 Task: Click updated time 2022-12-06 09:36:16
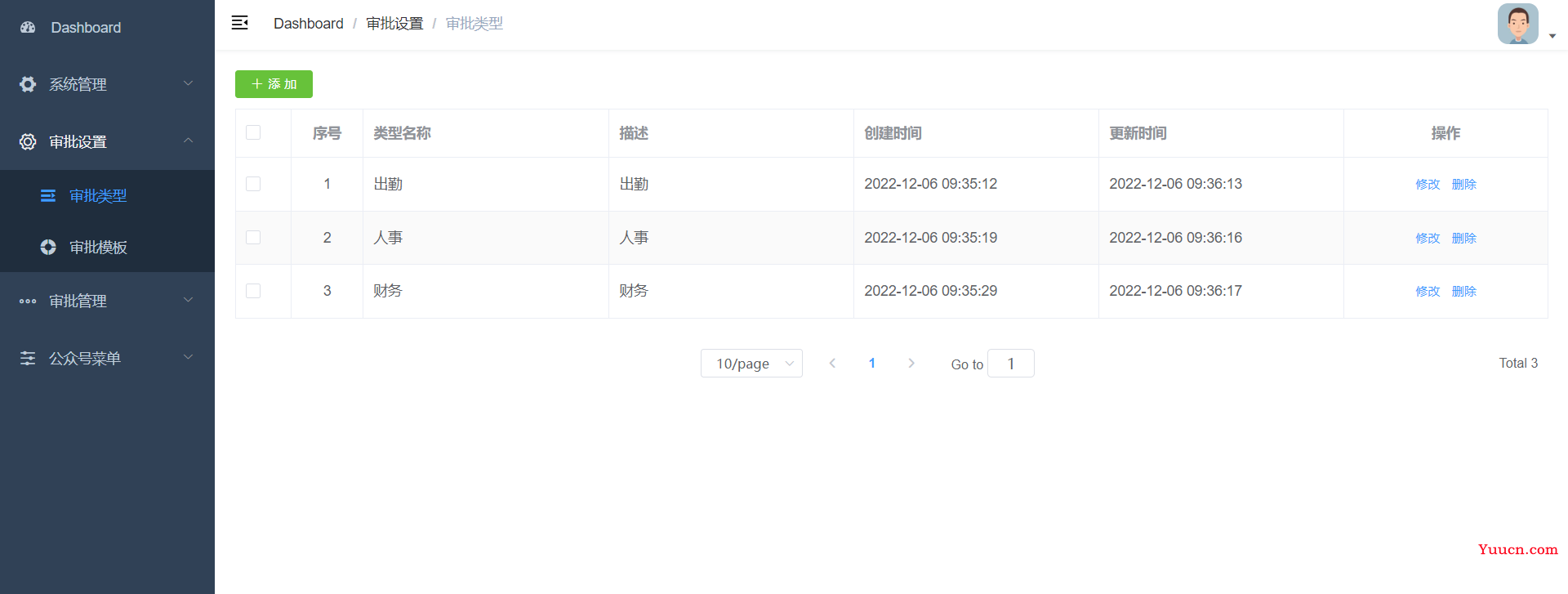pyautogui.click(x=1175, y=238)
